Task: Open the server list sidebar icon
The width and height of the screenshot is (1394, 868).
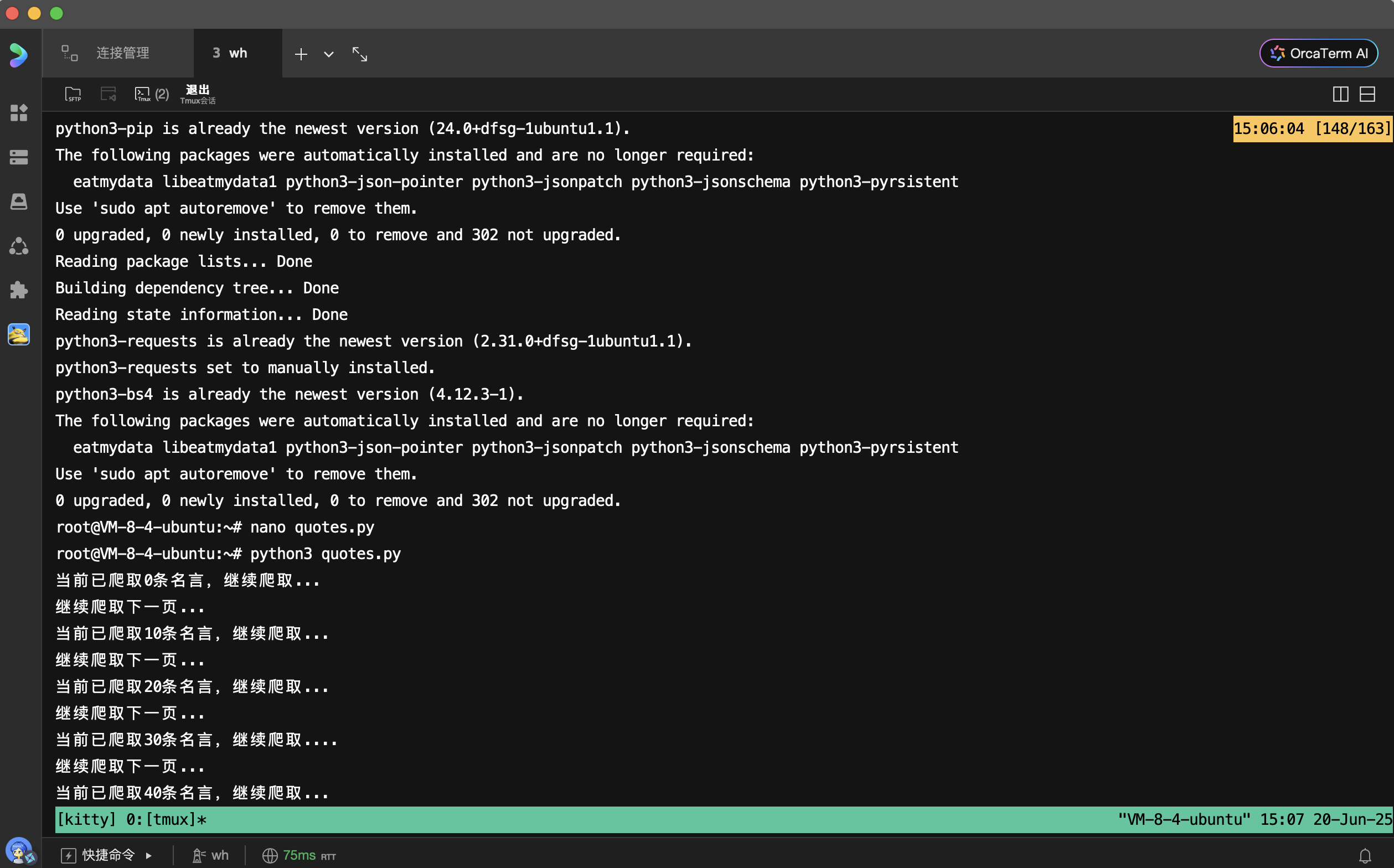Action: (x=19, y=157)
